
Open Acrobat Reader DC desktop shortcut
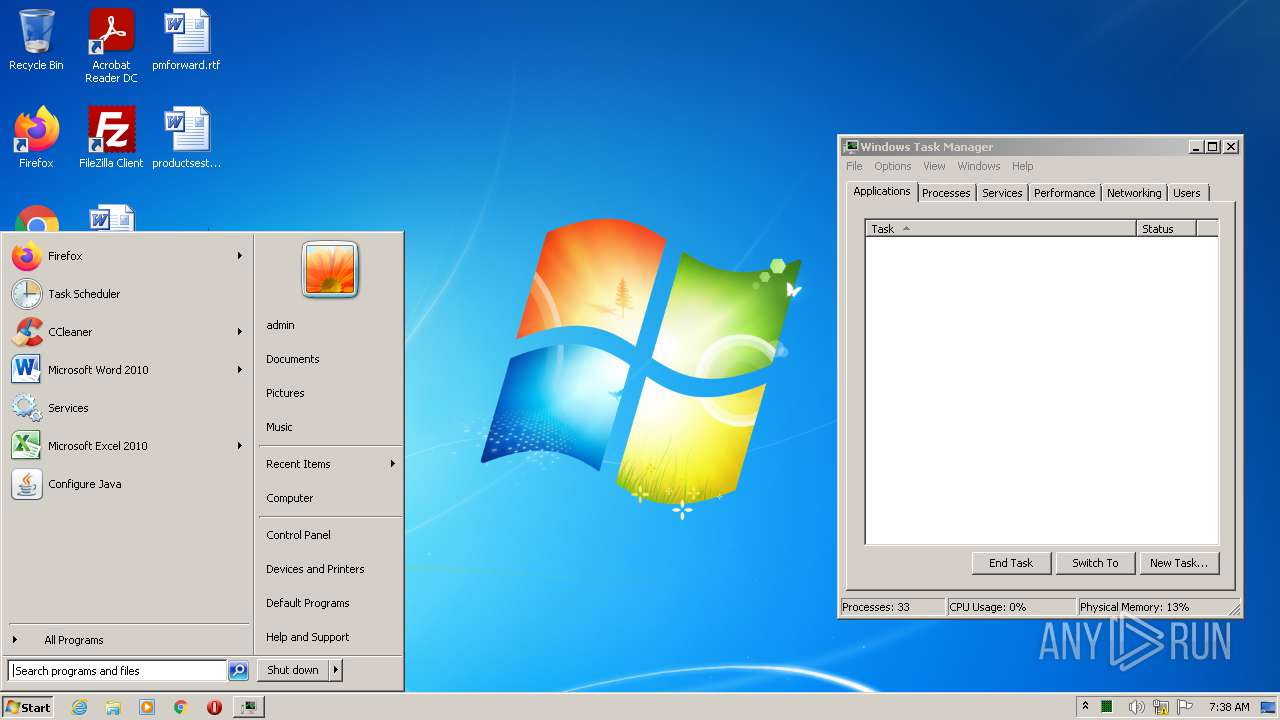111,45
